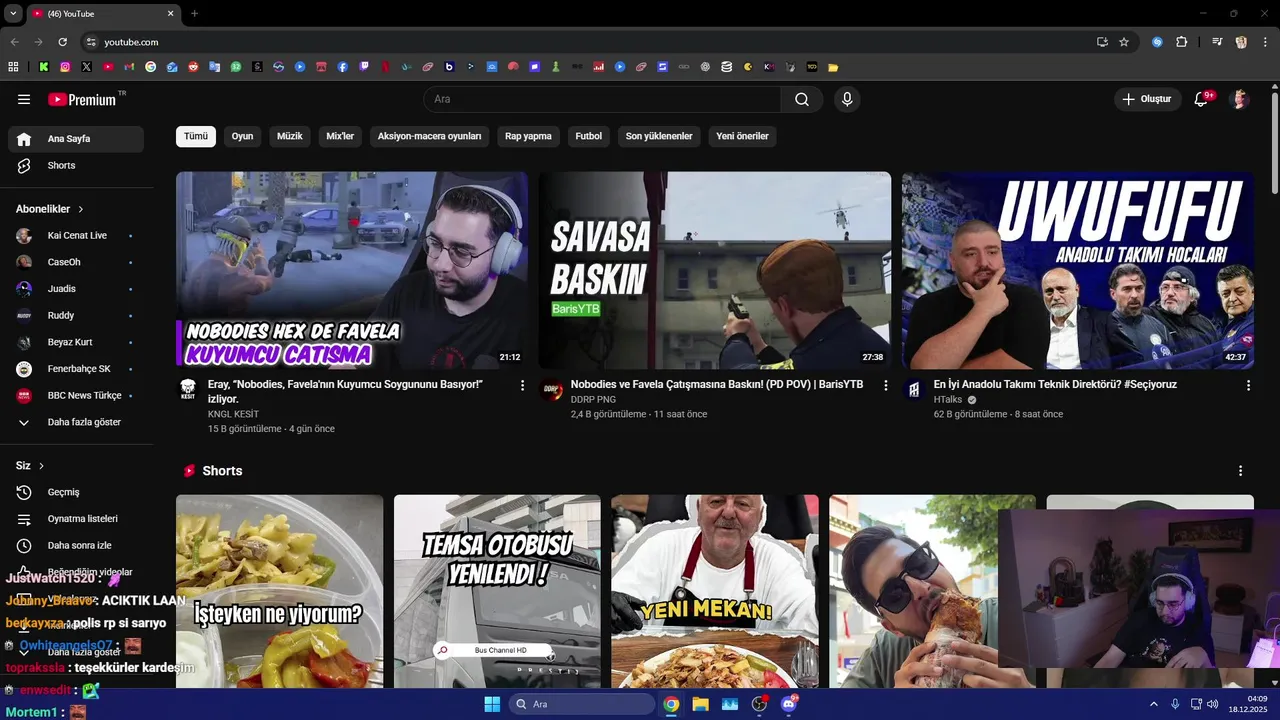
Task: Expand Abonelikler section chevron
Action: point(81,209)
